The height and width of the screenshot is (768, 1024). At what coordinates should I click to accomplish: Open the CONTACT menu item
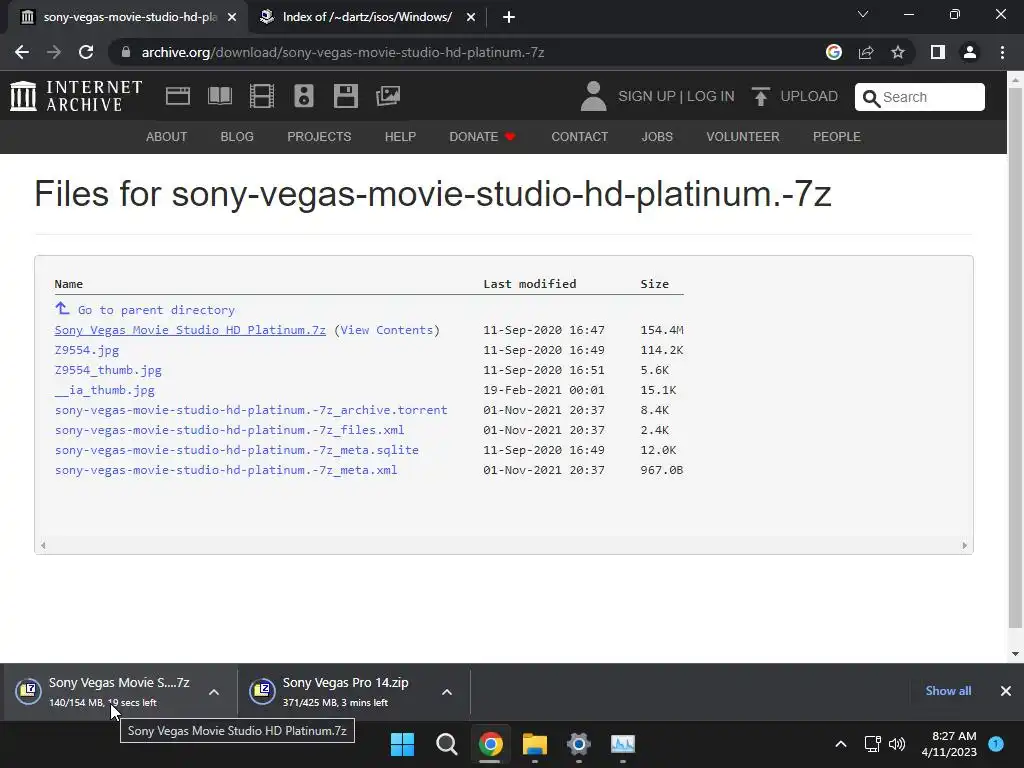(x=579, y=136)
